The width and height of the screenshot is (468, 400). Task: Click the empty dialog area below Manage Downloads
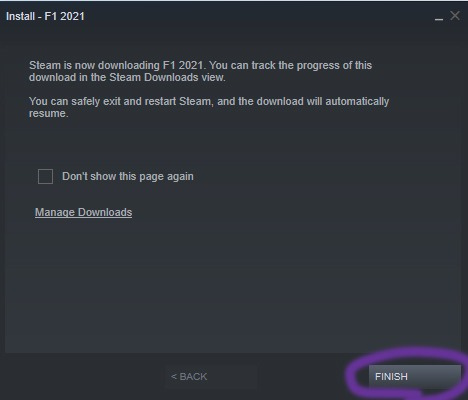tap(233, 287)
